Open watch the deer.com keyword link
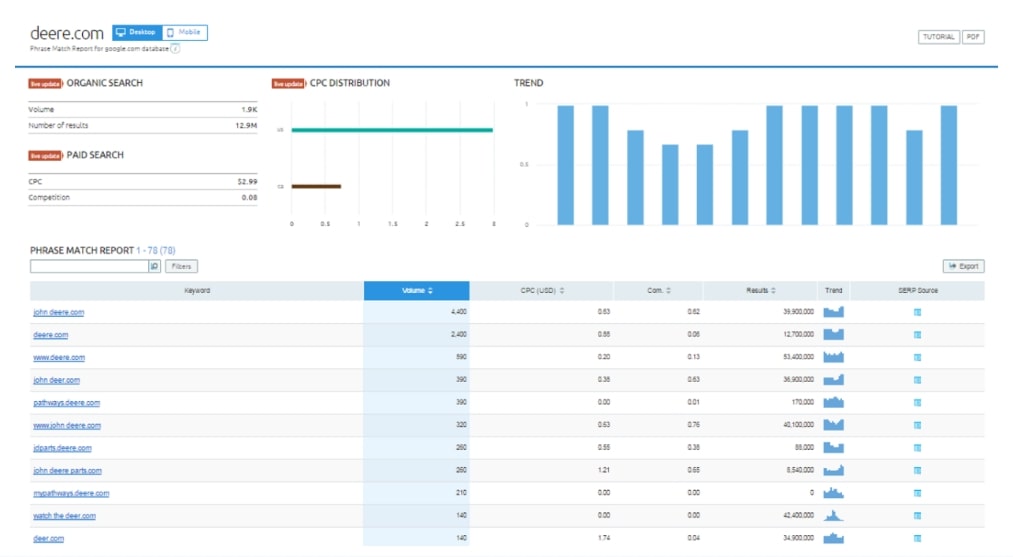 pos(64,516)
